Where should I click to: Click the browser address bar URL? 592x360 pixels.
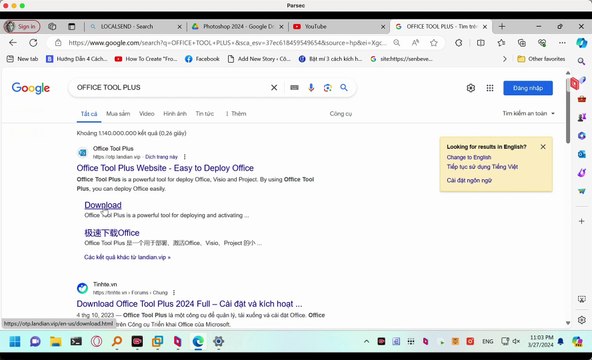227,43
